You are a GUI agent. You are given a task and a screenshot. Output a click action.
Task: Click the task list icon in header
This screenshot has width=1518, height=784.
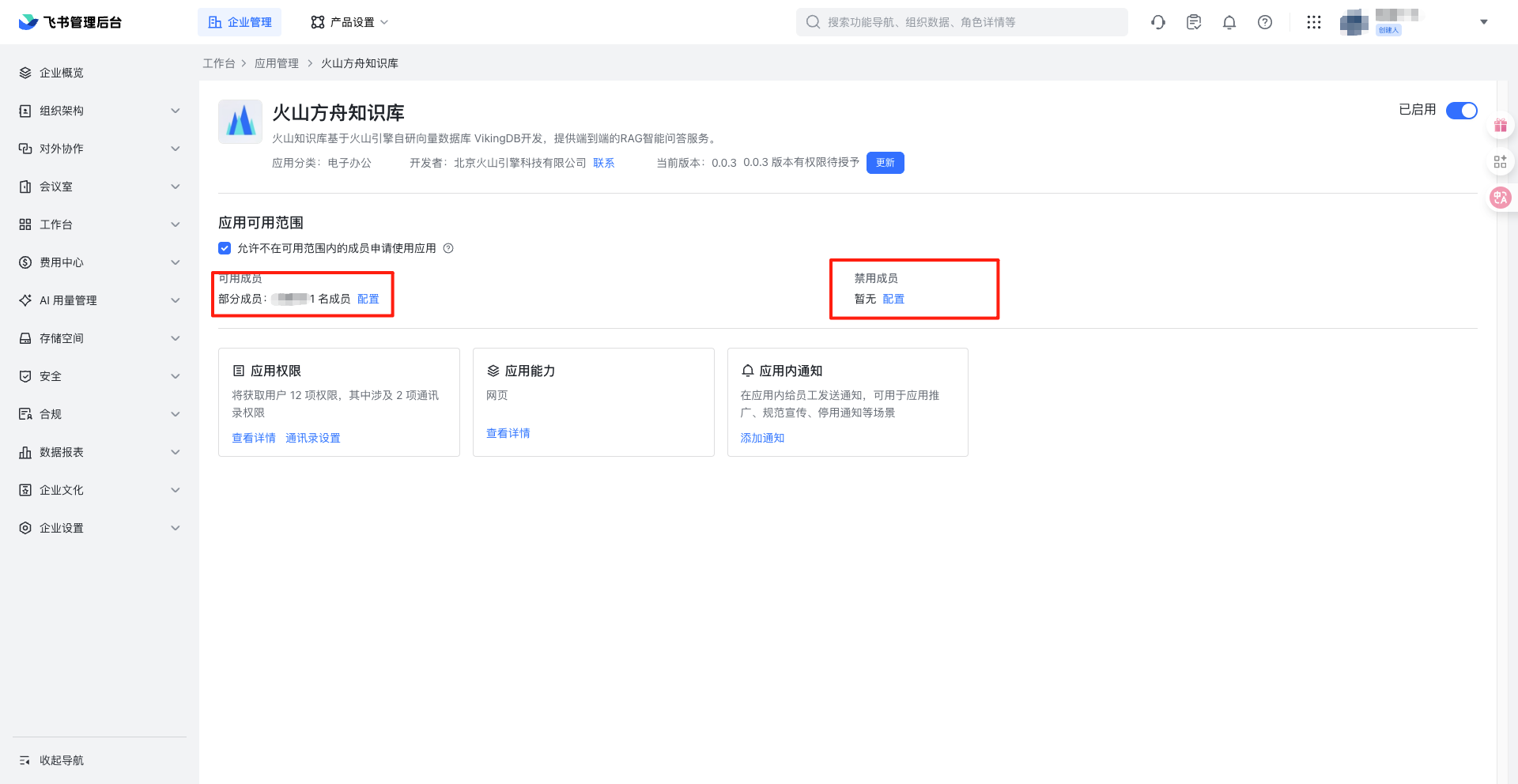[x=1194, y=22]
